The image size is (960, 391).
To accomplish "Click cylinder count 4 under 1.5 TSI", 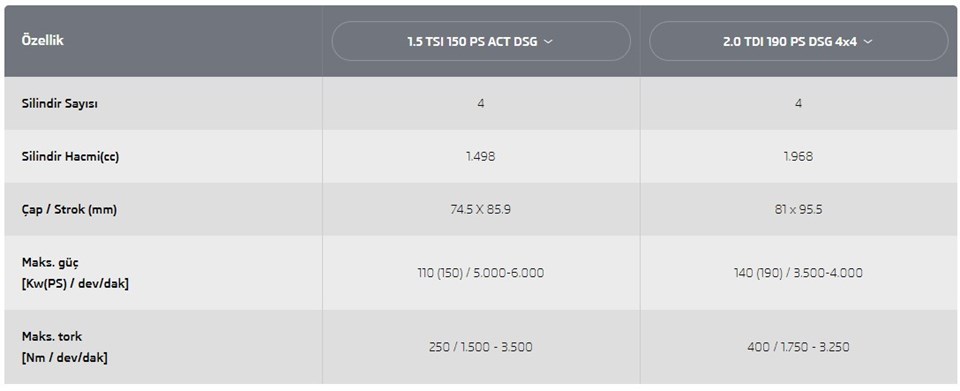I will [x=481, y=103].
